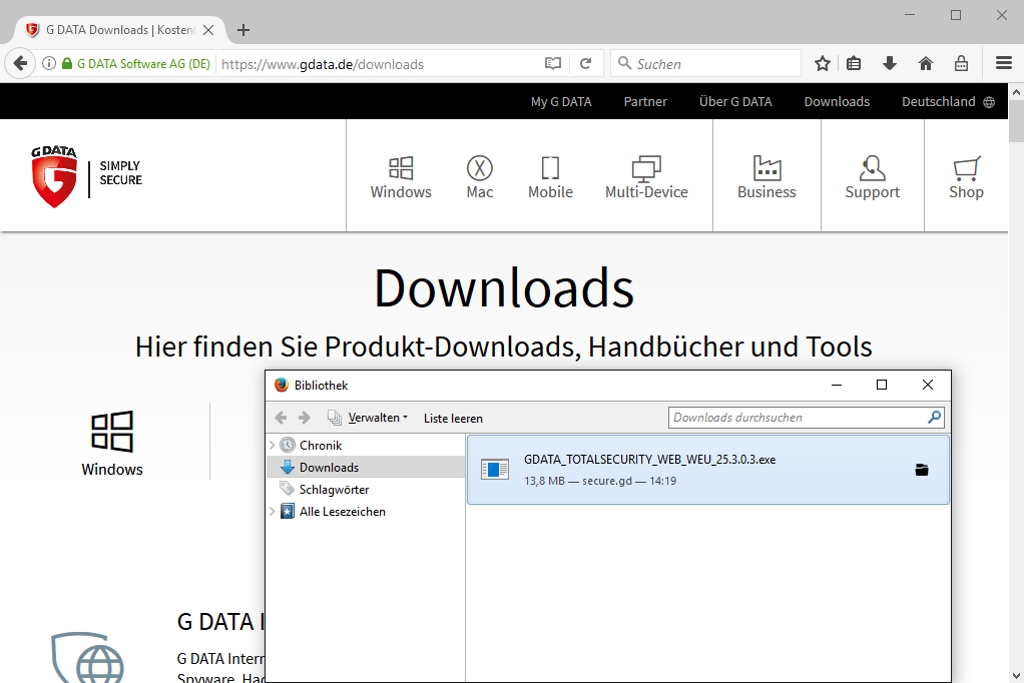Open the Firefox hamburger menu
The width and height of the screenshot is (1024, 683).
click(1004, 63)
